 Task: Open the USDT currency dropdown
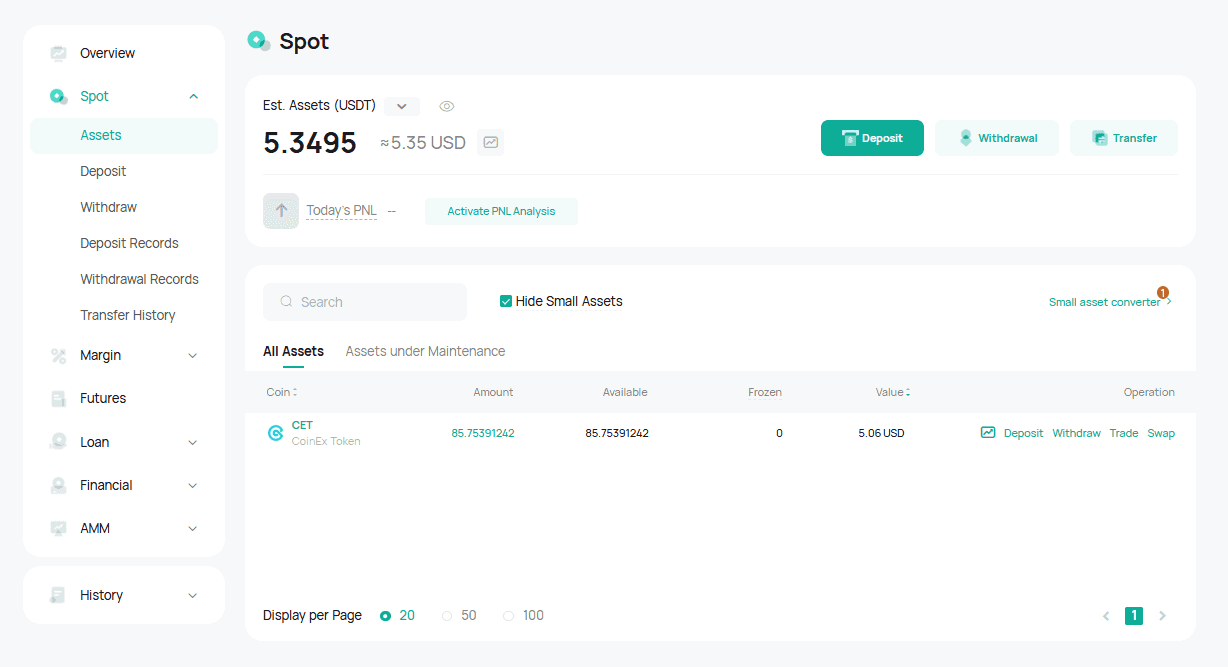402,106
